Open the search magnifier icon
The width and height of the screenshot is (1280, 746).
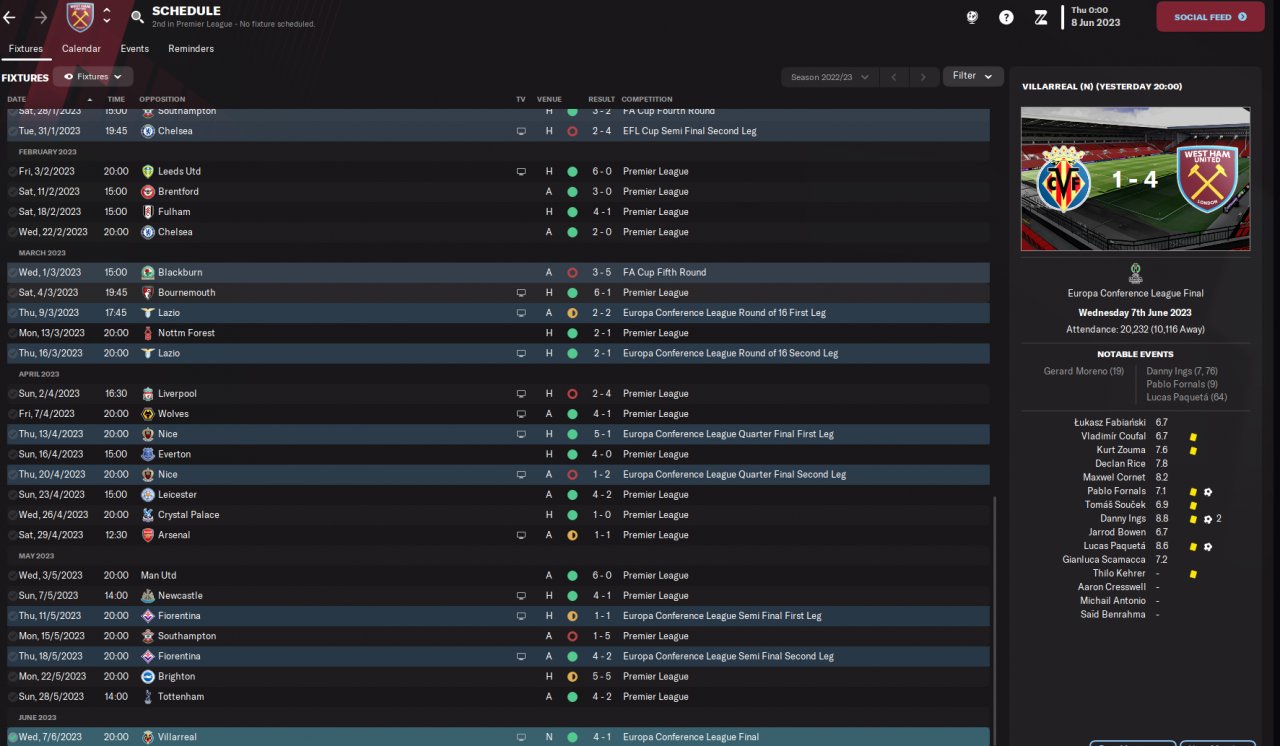click(137, 17)
